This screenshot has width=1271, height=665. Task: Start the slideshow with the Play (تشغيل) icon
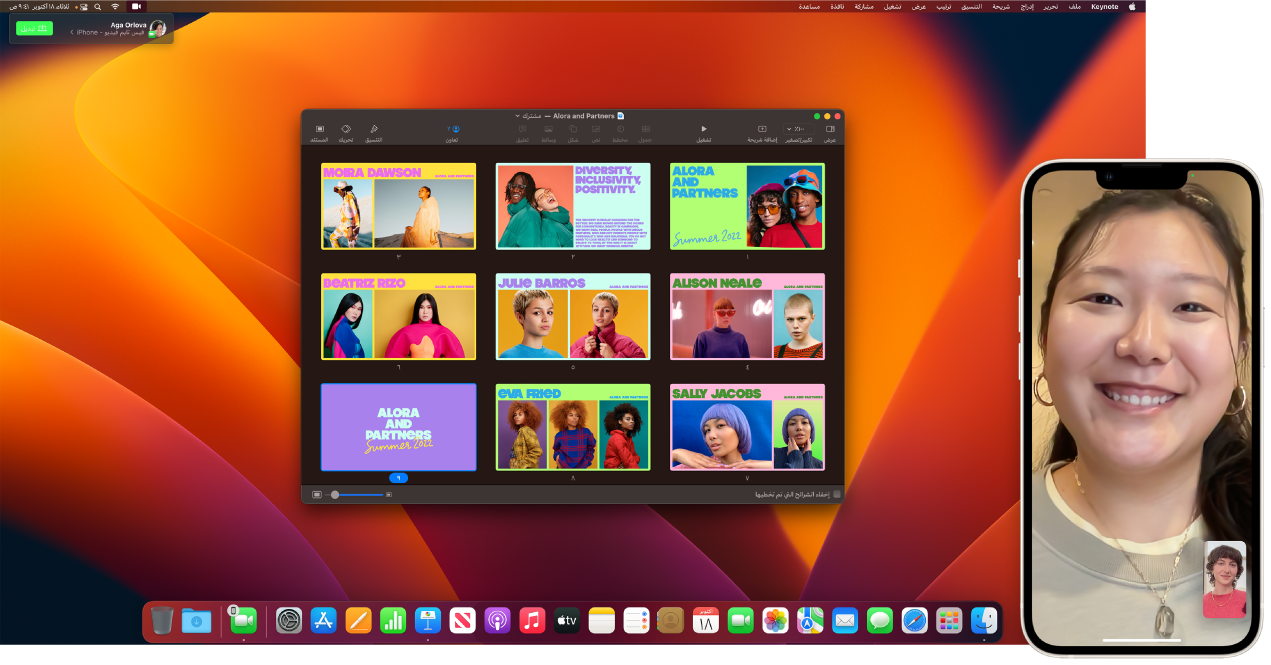[703, 131]
